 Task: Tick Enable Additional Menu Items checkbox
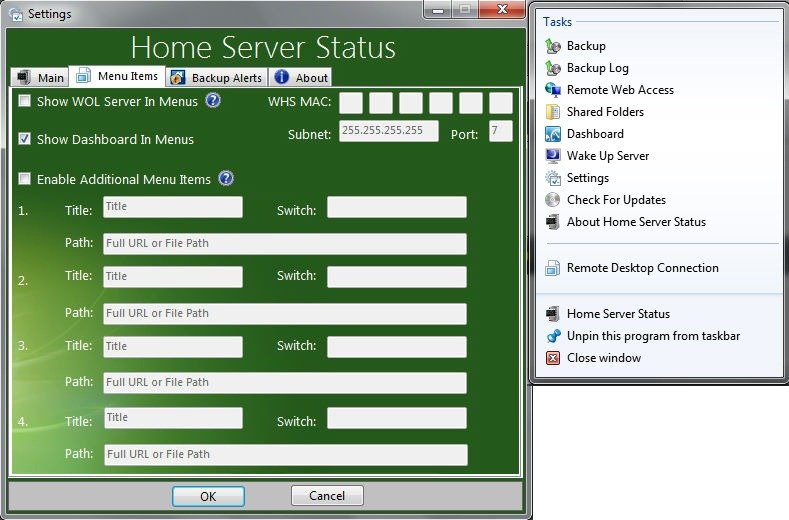(x=24, y=179)
